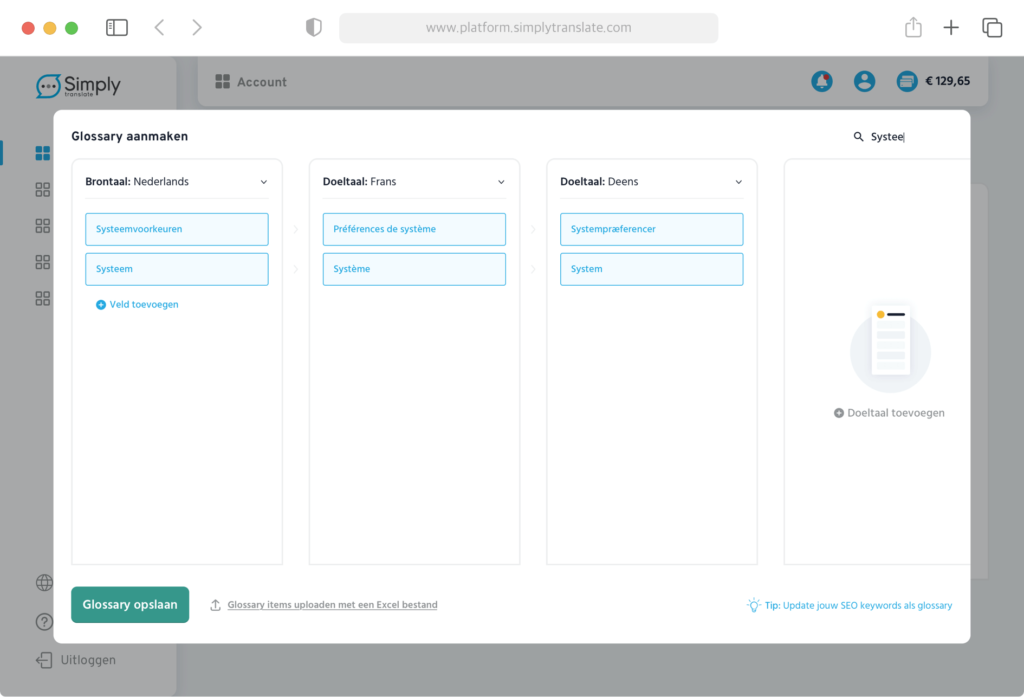Screen dimensions: 1024x697
Task: Expand the Doeltaal Deens dropdown
Action: pos(739,182)
